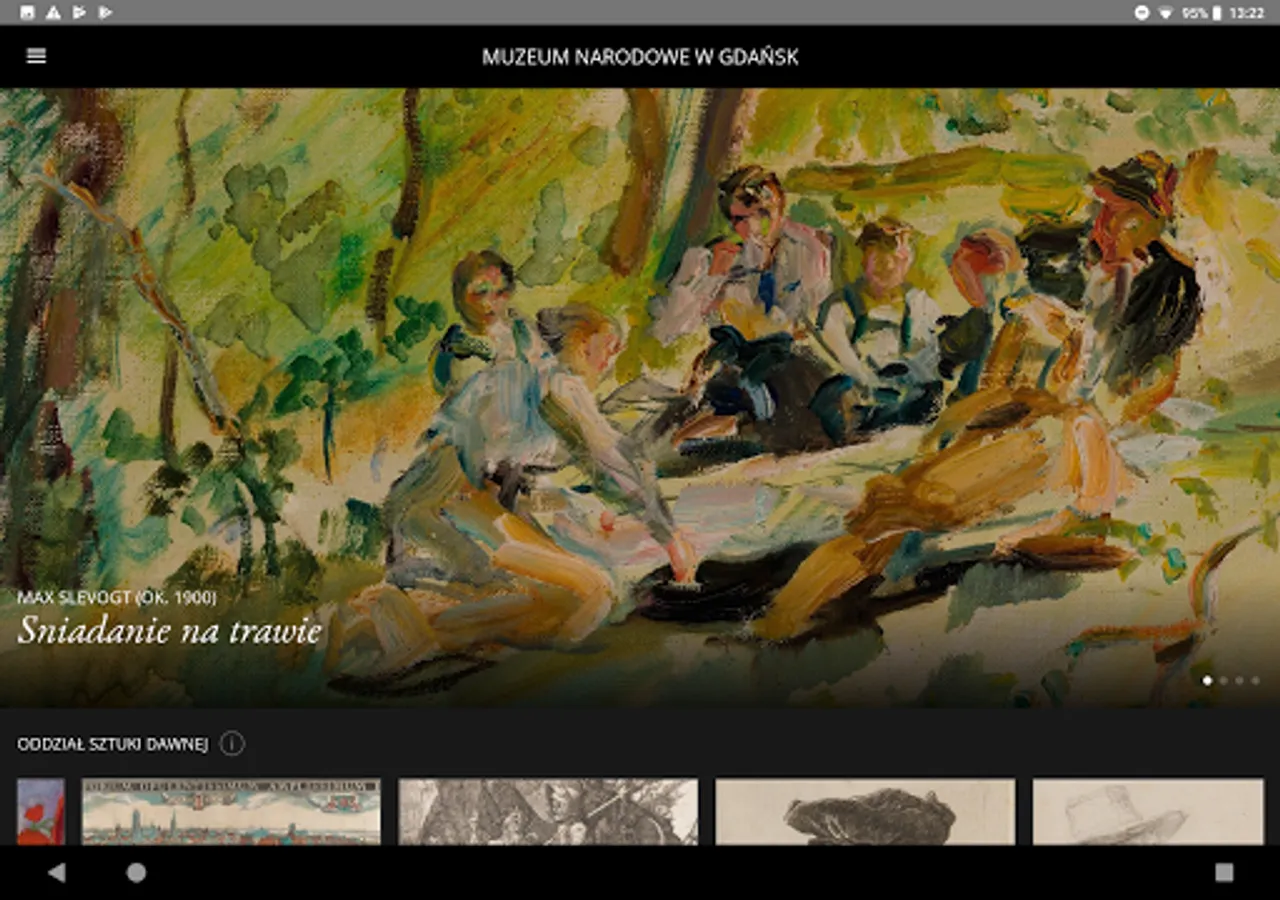Viewport: 1280px width, 900px height.
Task: Tap the Android home circle button
Action: point(136,873)
